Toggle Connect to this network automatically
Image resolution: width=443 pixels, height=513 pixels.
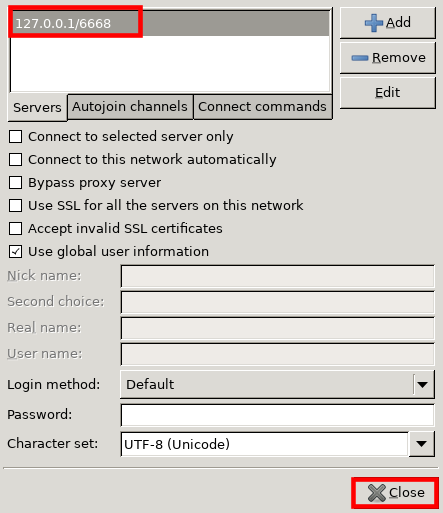[16, 160]
